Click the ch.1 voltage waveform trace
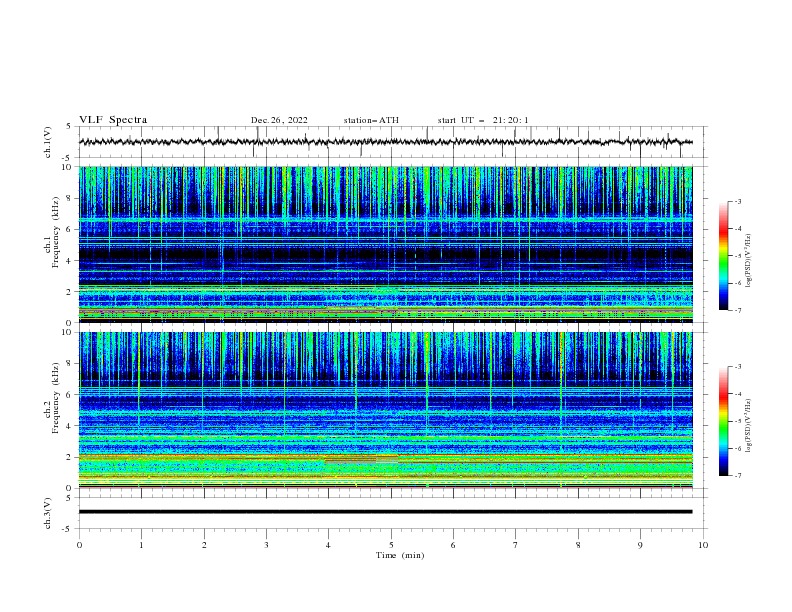Viewport: 792px width, 612px height. tap(385, 142)
